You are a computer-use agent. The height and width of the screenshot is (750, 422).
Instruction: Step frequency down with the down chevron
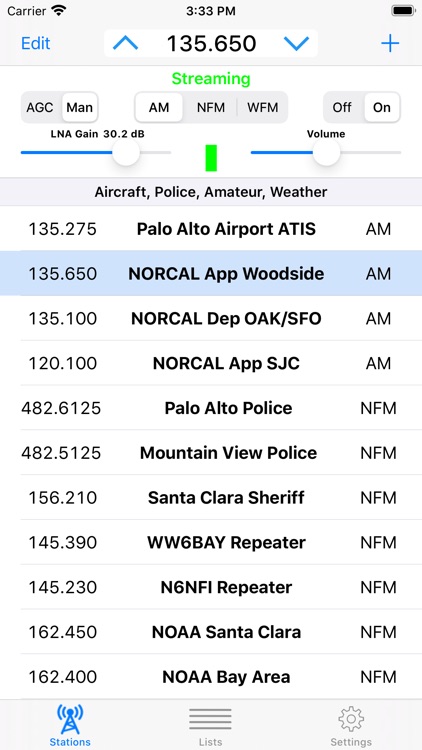point(297,44)
